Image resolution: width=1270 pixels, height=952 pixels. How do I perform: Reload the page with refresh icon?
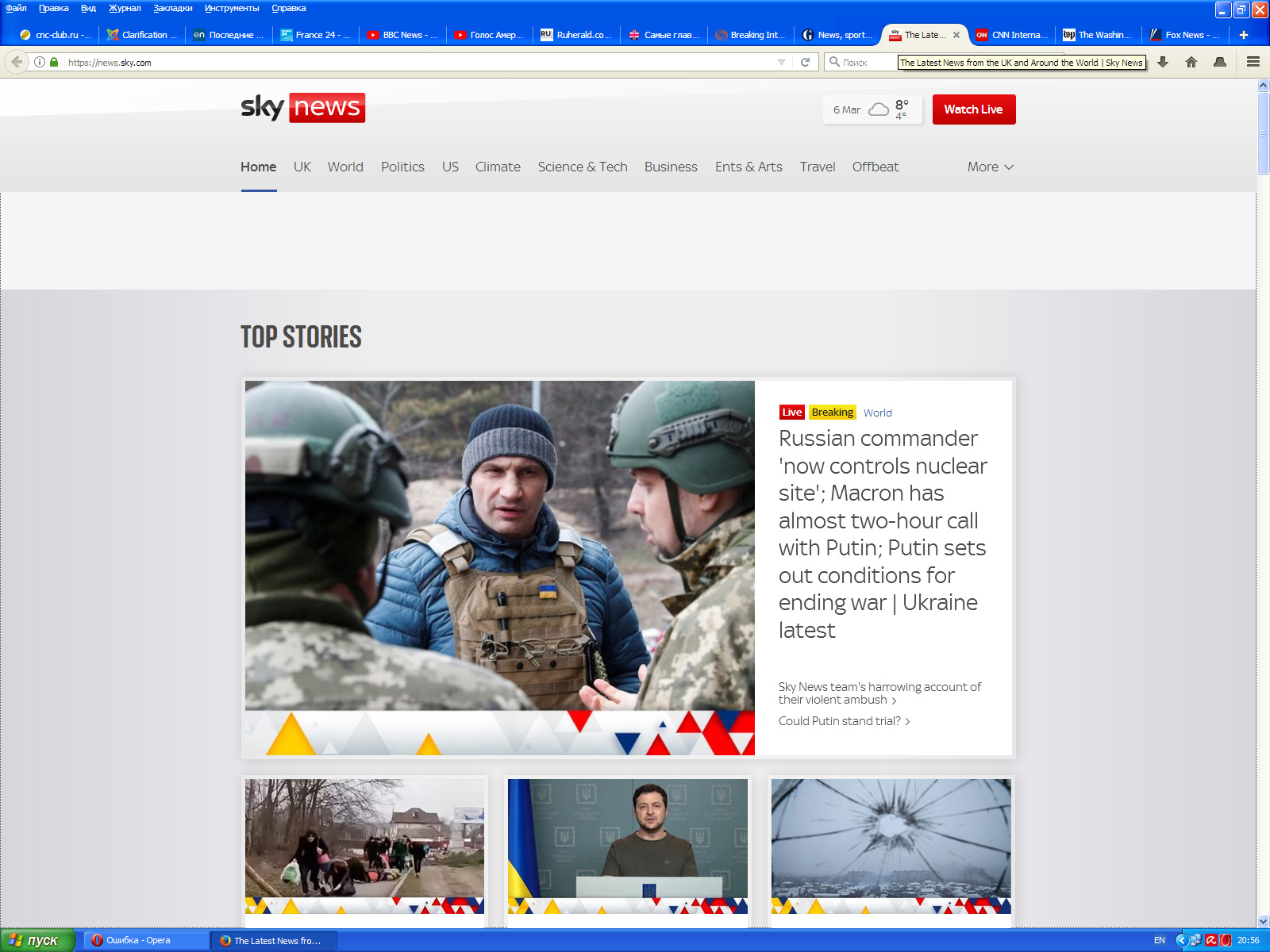(805, 62)
